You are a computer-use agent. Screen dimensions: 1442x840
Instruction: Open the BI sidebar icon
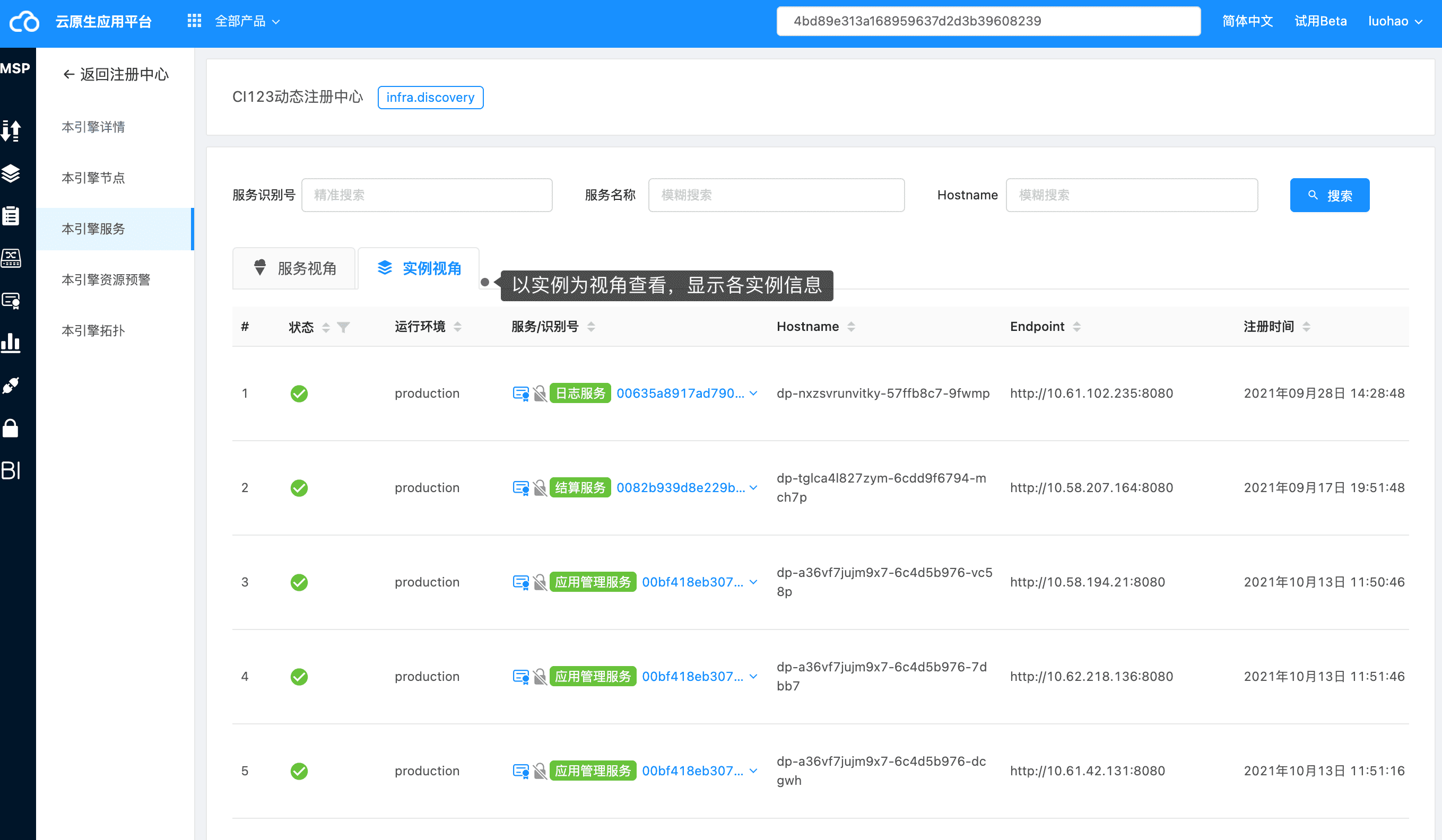click(x=11, y=470)
